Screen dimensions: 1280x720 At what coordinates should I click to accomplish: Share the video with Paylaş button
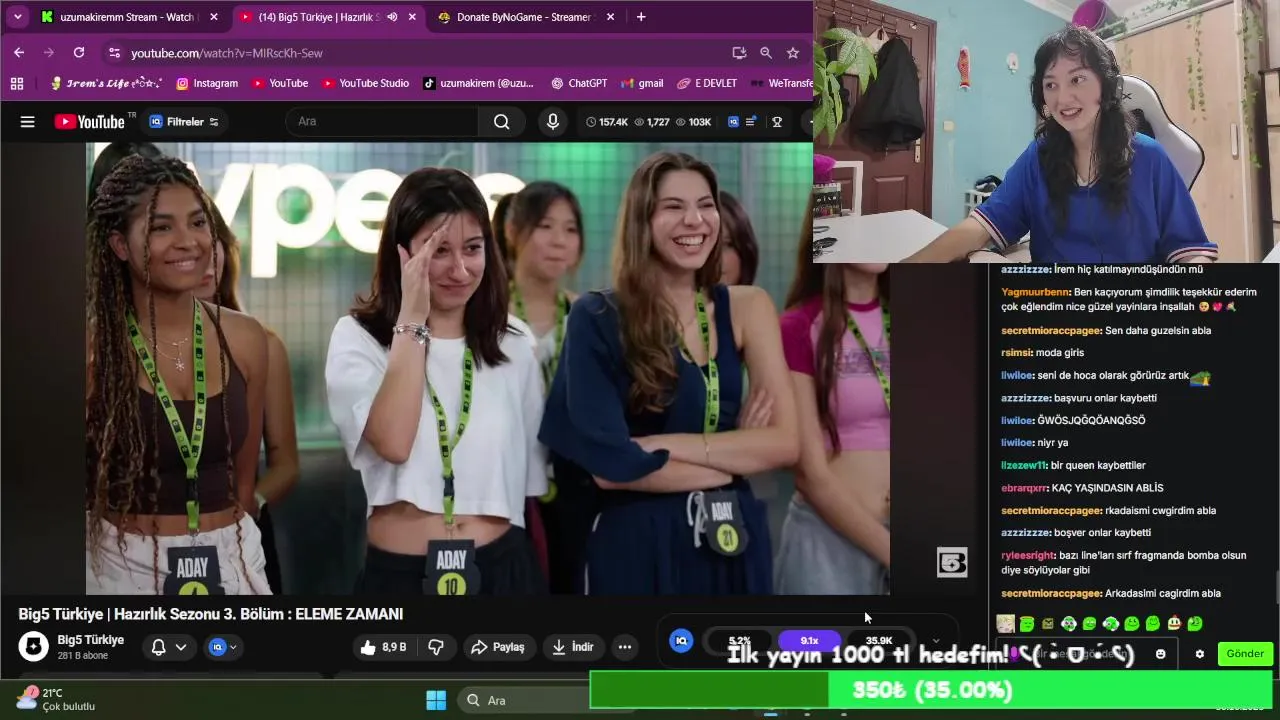[x=498, y=647]
